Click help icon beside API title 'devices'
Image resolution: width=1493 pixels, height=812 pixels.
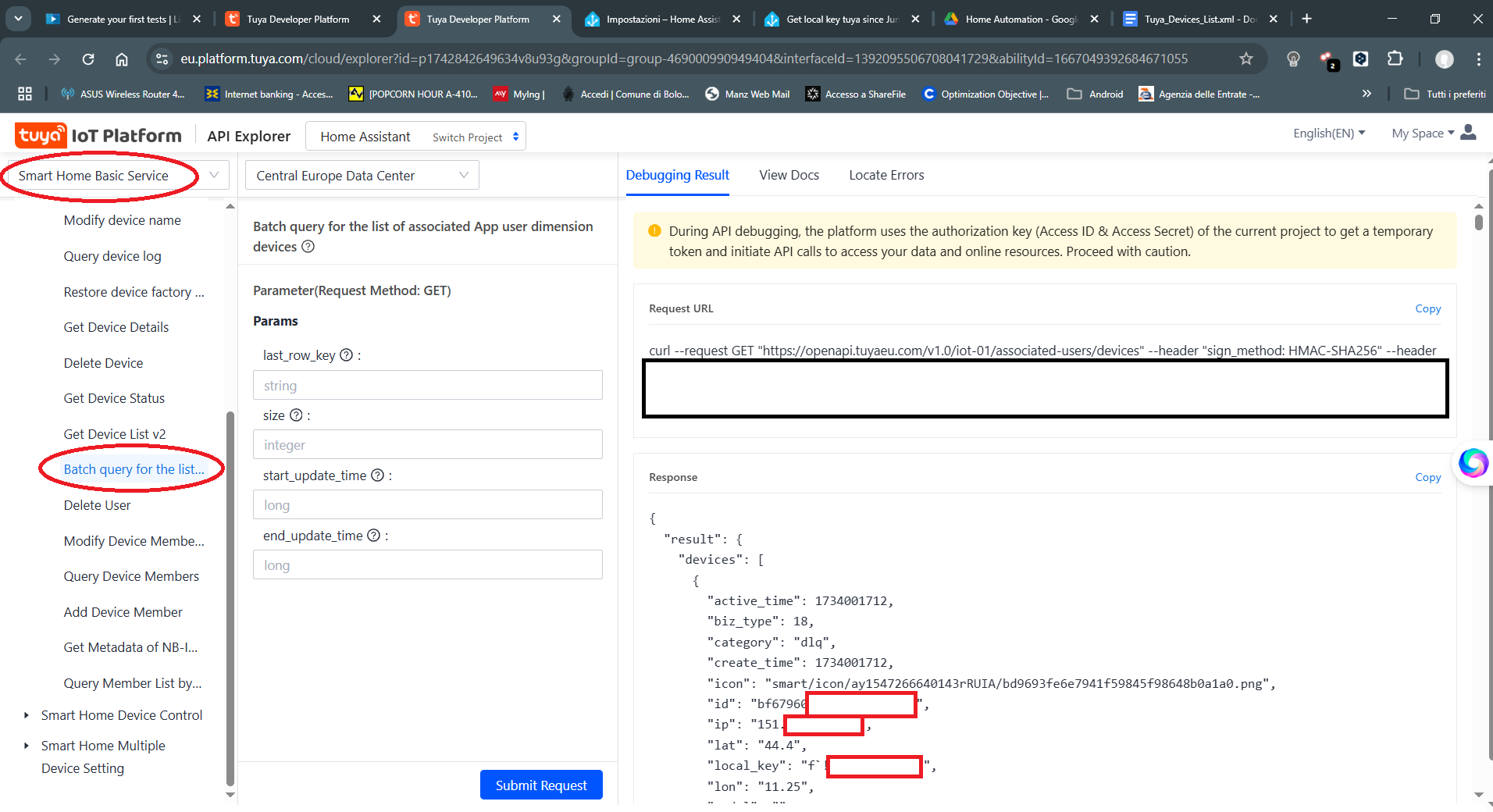pyautogui.click(x=308, y=247)
